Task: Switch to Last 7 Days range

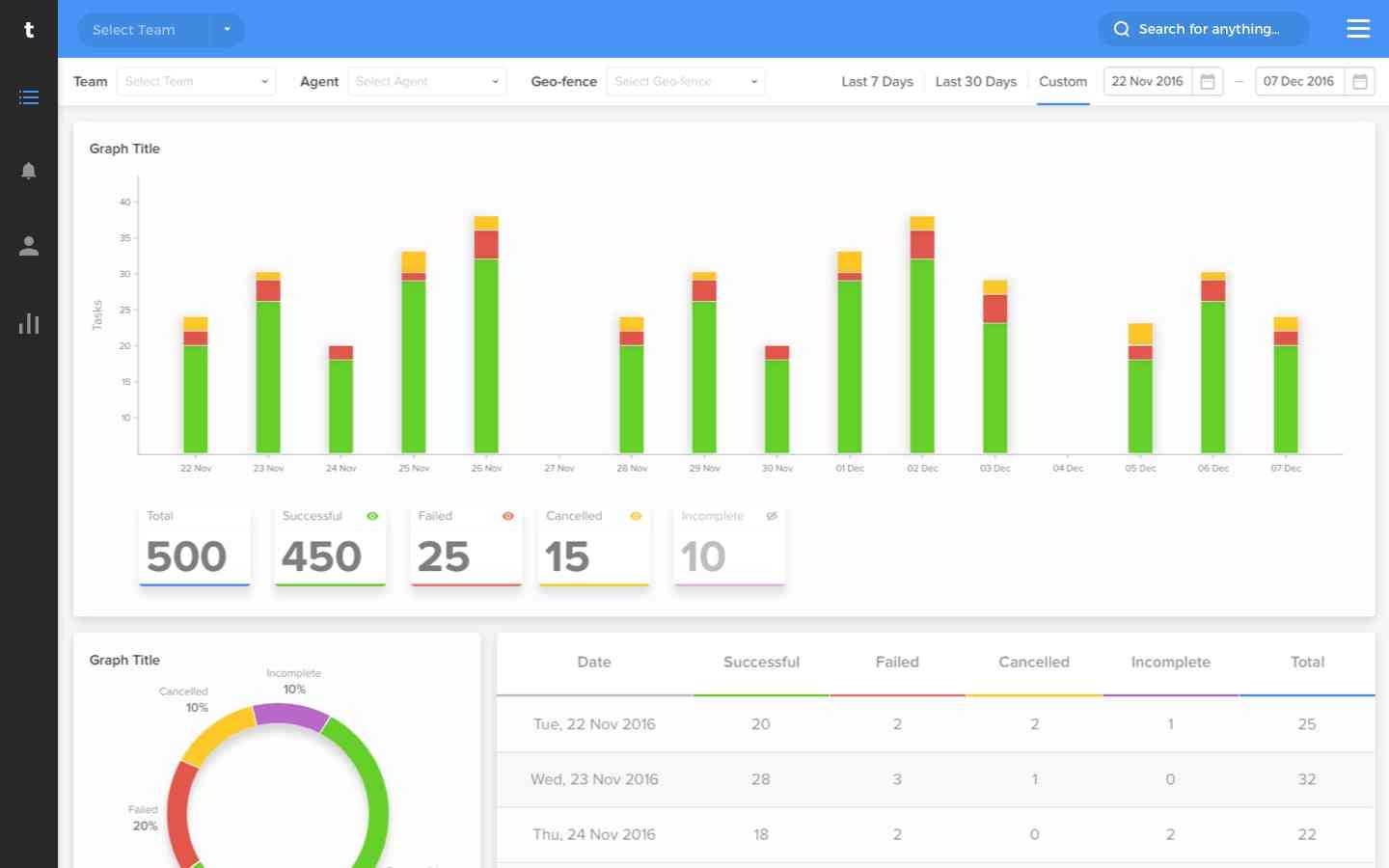Action: click(x=877, y=82)
